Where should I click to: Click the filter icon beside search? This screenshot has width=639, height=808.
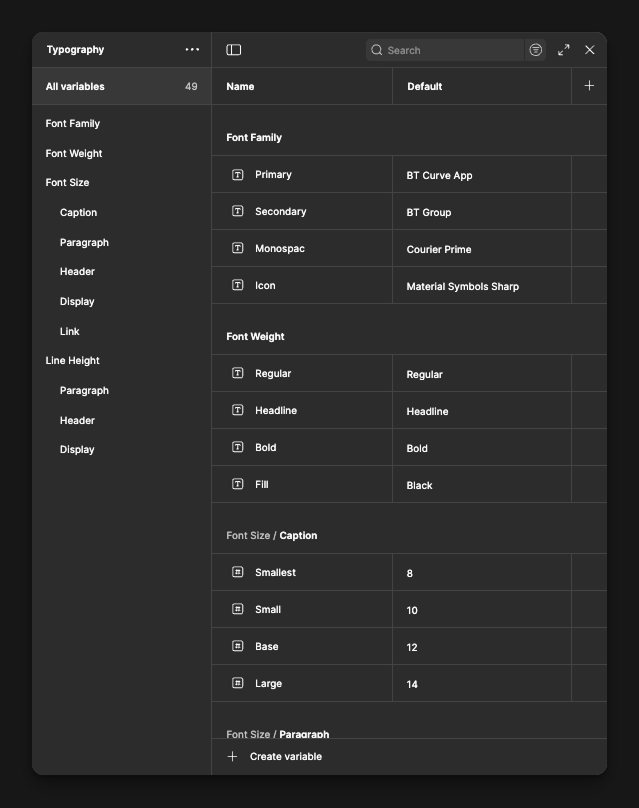[x=536, y=50]
